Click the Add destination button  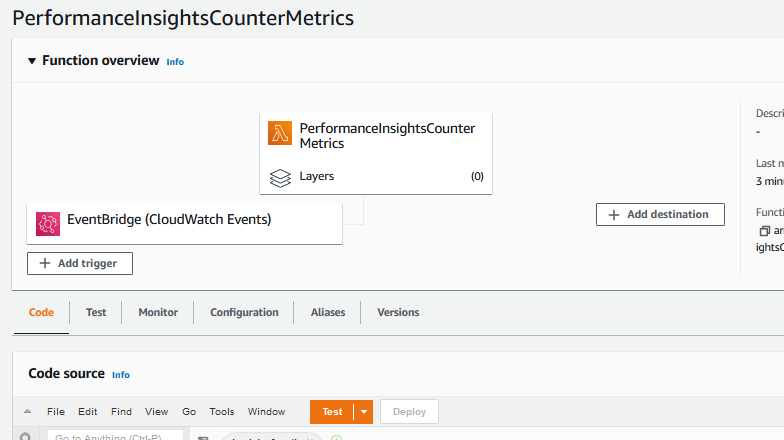660,214
